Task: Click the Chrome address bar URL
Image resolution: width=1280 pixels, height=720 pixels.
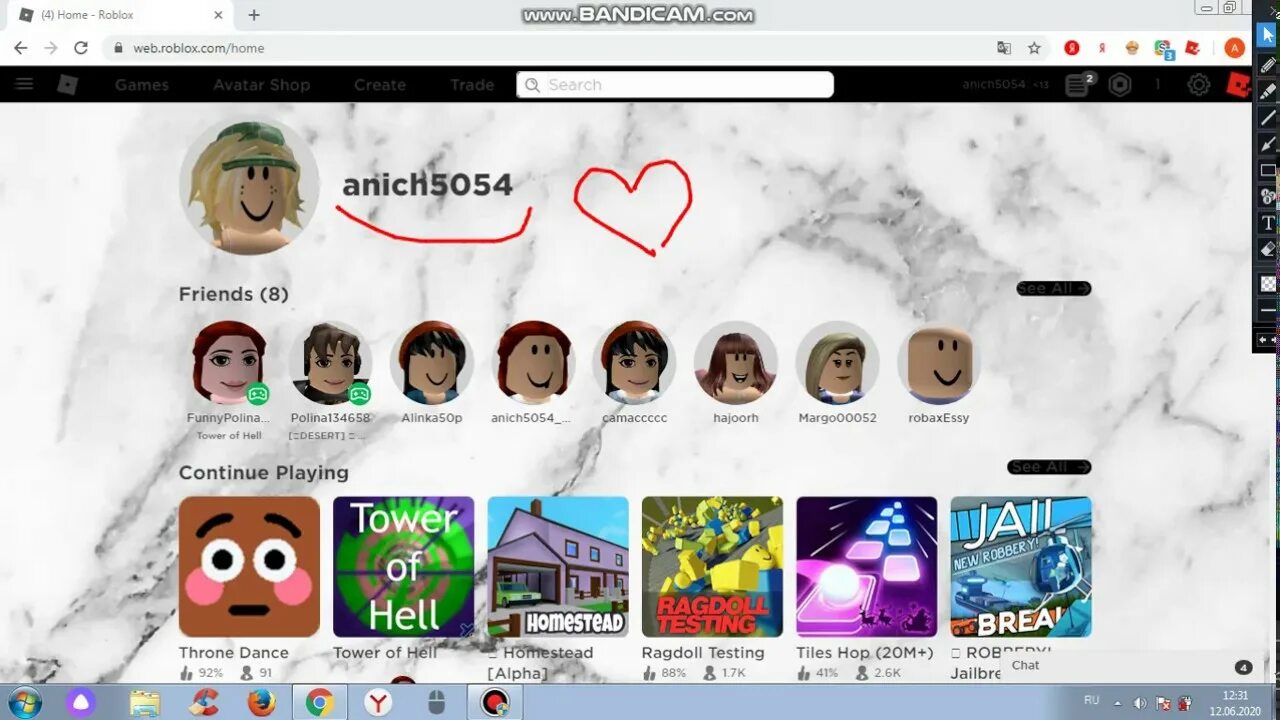Action: pyautogui.click(x=199, y=48)
